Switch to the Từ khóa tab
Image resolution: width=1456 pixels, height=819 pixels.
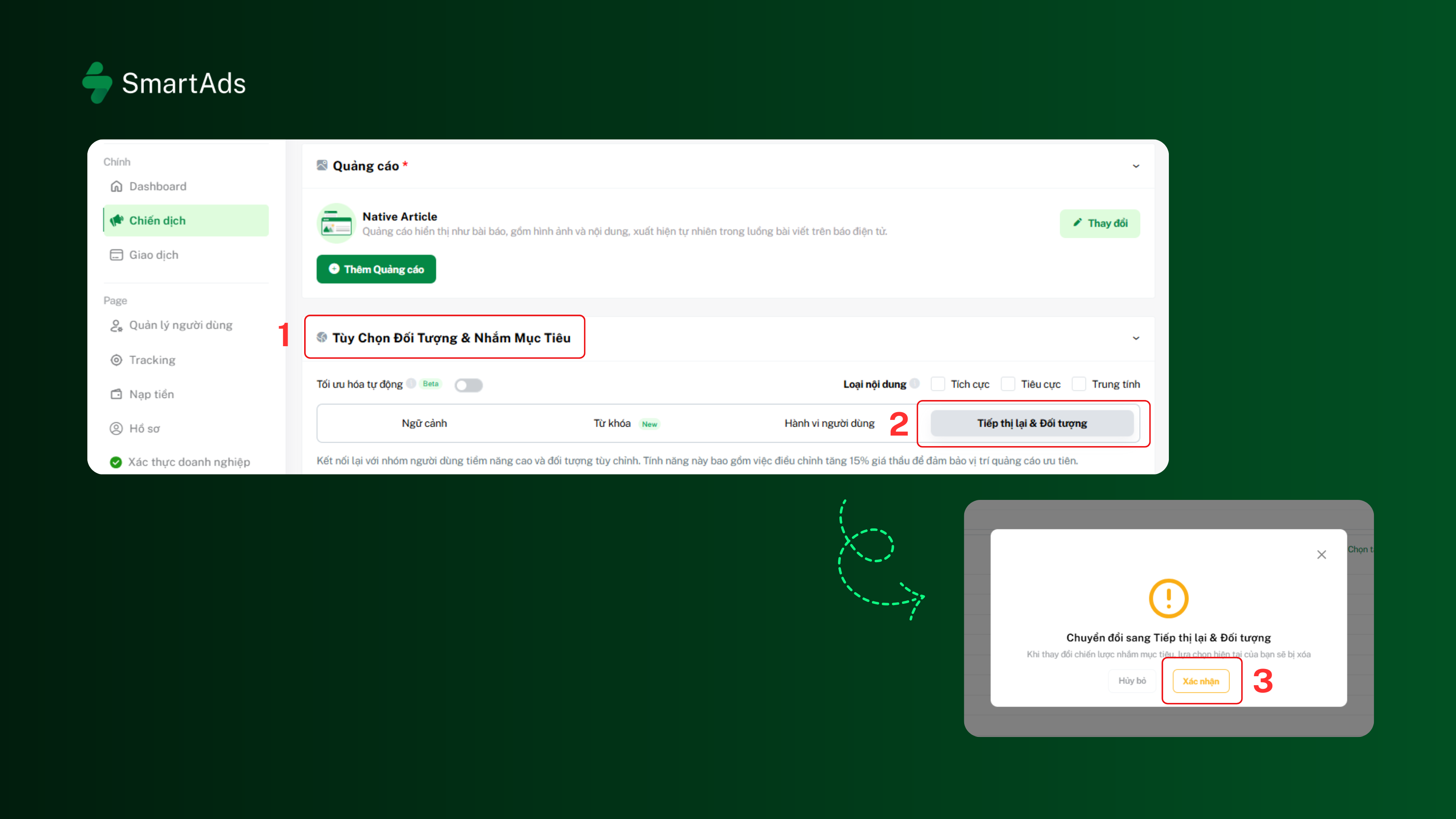pyautogui.click(x=626, y=423)
